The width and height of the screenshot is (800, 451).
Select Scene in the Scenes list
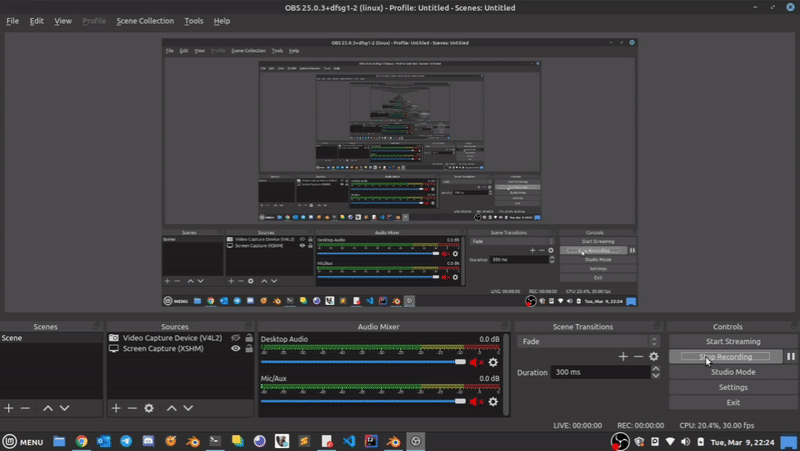point(51,338)
